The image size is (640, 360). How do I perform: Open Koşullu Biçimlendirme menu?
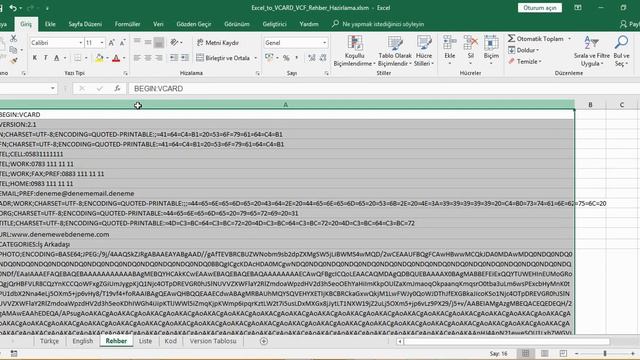point(354,51)
